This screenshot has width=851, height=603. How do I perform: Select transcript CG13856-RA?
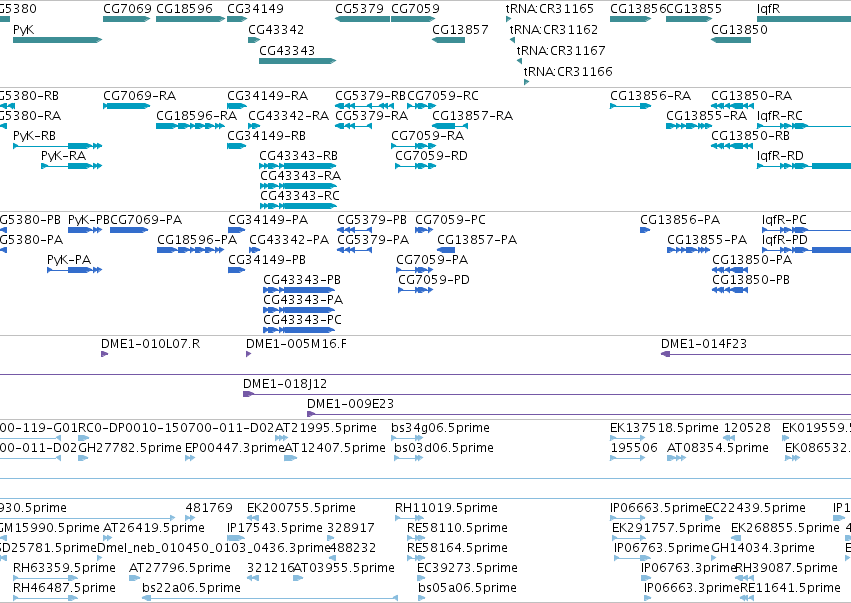tap(630, 106)
